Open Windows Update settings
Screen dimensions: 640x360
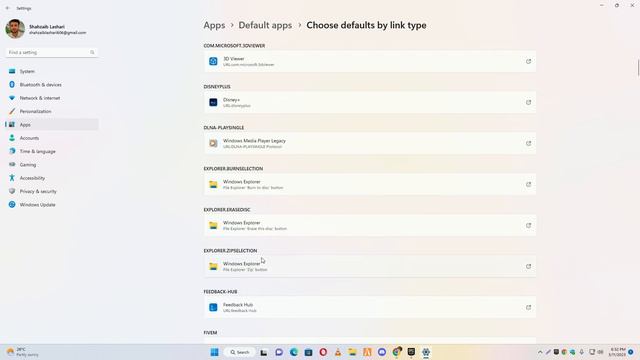tap(51, 204)
